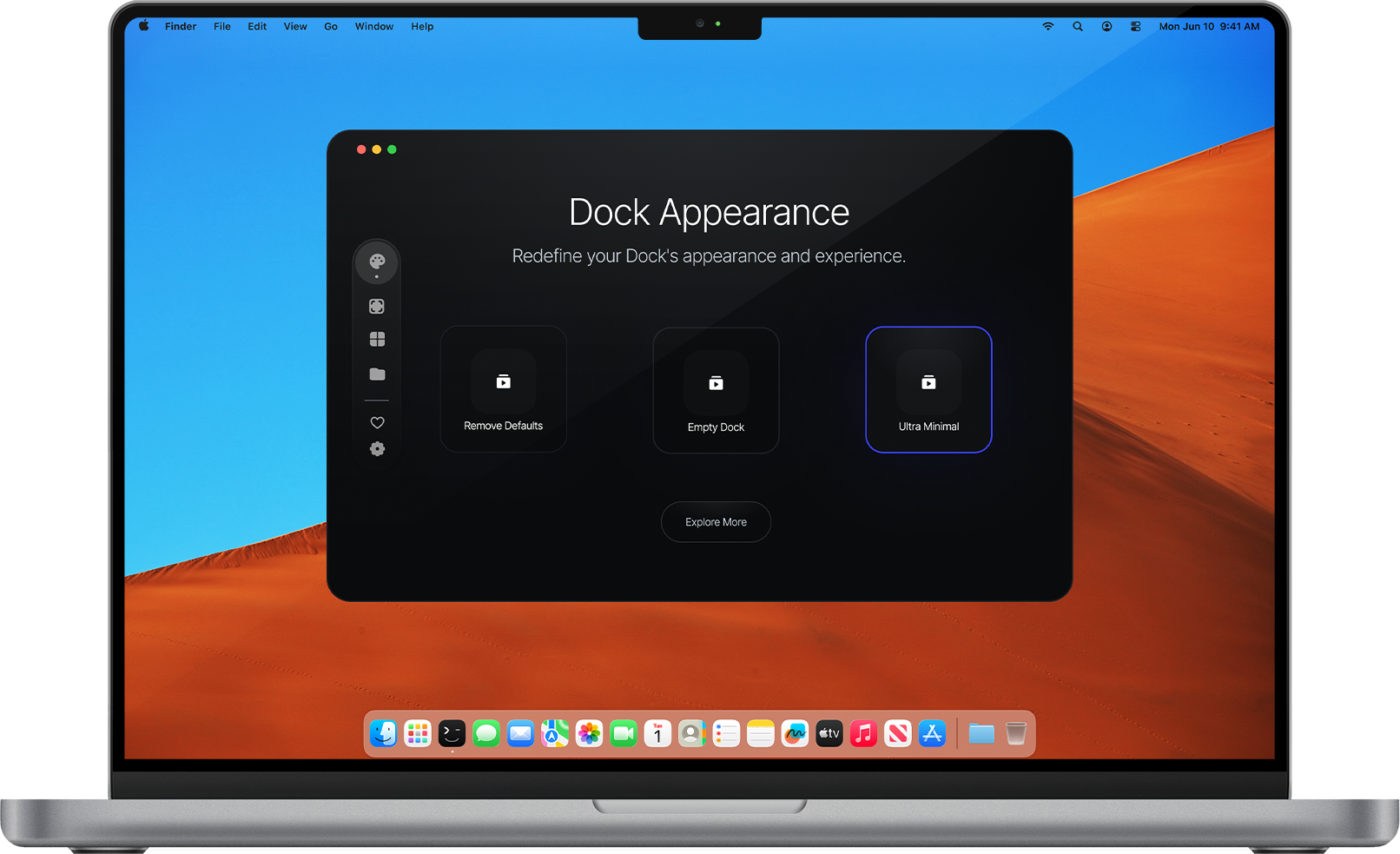
Task: Open Apple TV from the Dock
Action: coord(829,734)
